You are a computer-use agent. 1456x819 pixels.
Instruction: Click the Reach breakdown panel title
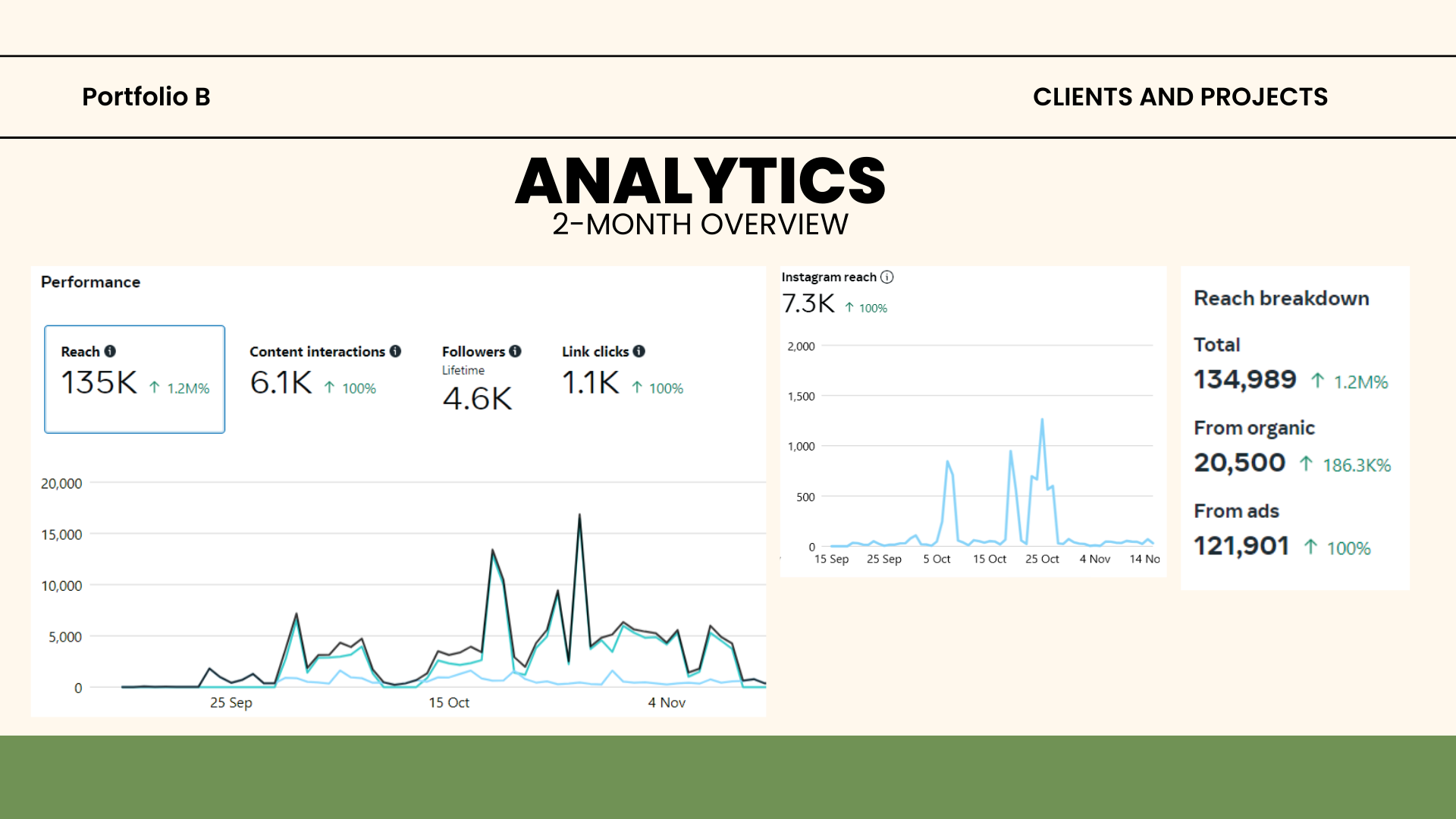click(x=1281, y=298)
